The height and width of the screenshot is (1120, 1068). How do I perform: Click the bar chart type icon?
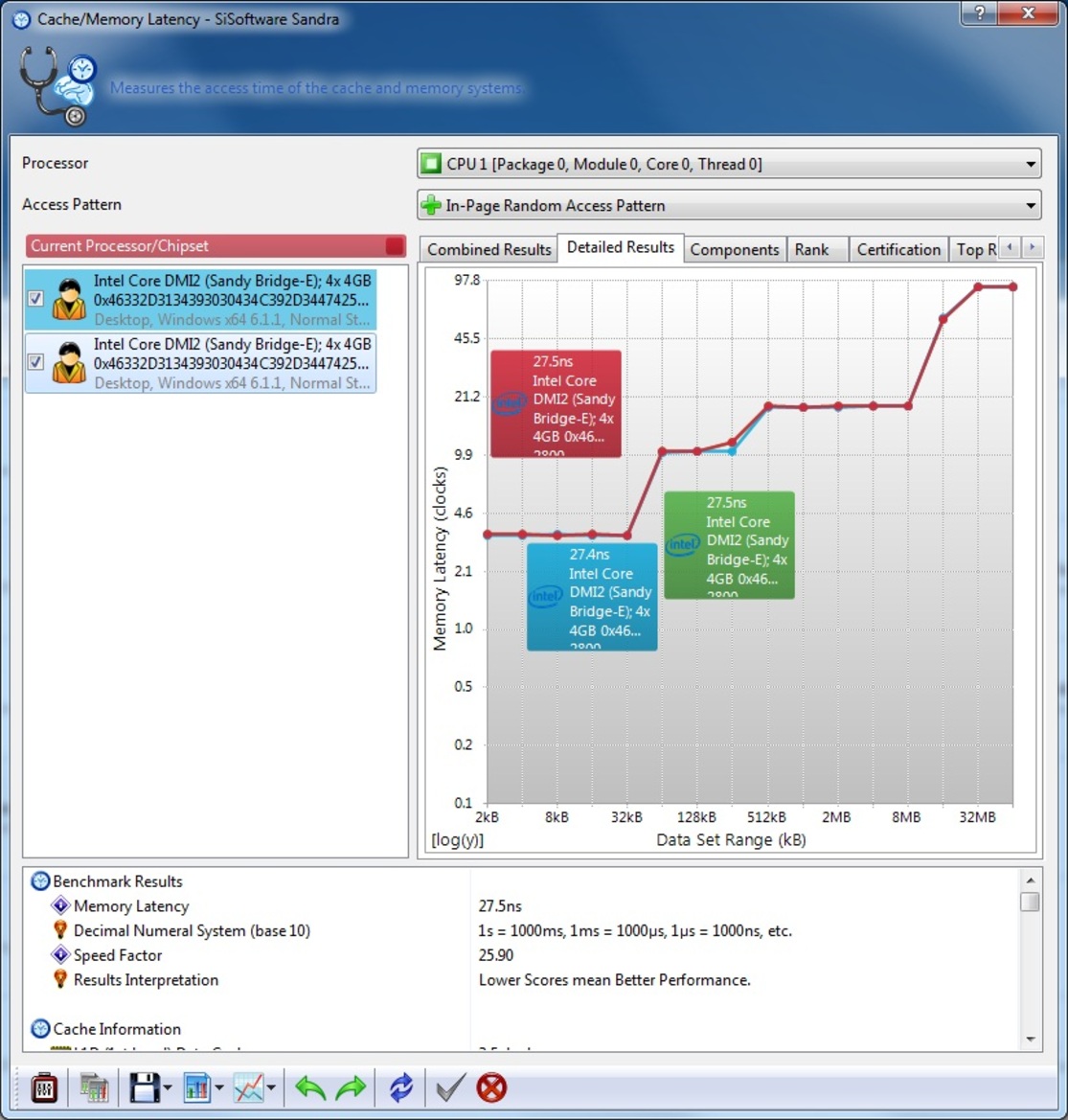(x=197, y=1087)
